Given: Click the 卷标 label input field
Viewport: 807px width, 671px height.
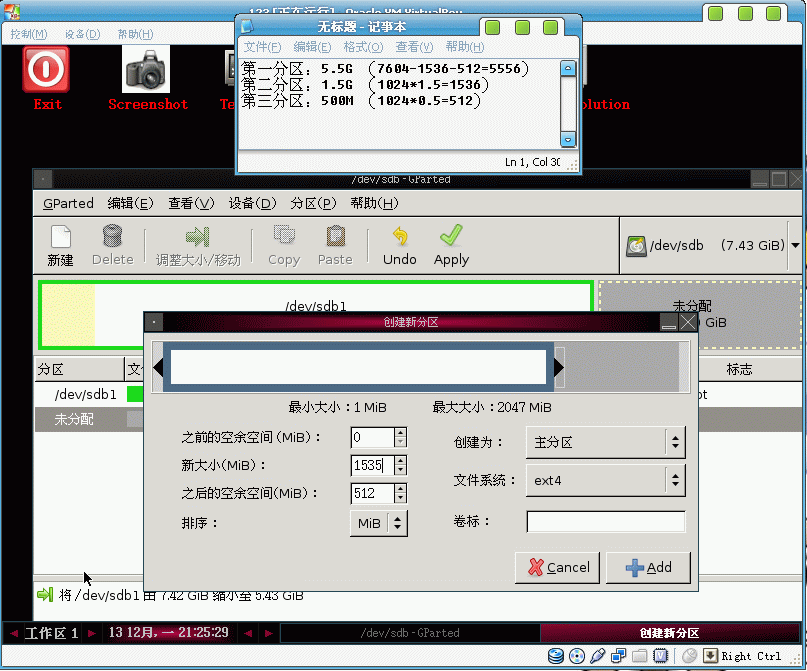Looking at the screenshot, I should point(606,521).
